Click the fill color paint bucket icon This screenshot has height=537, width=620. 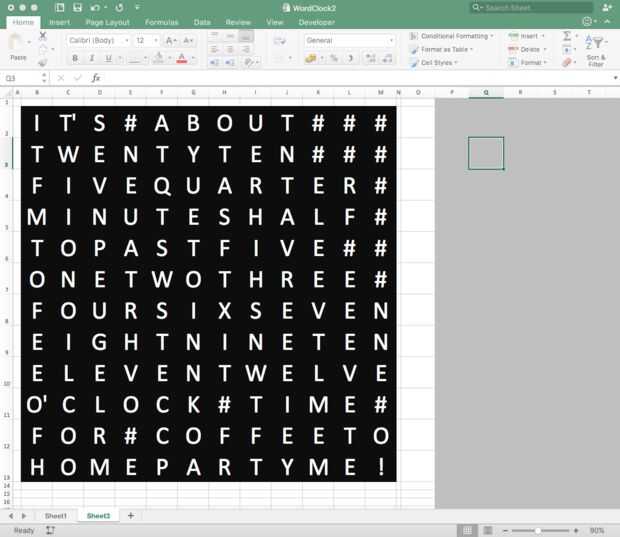pyautogui.click(x=159, y=59)
